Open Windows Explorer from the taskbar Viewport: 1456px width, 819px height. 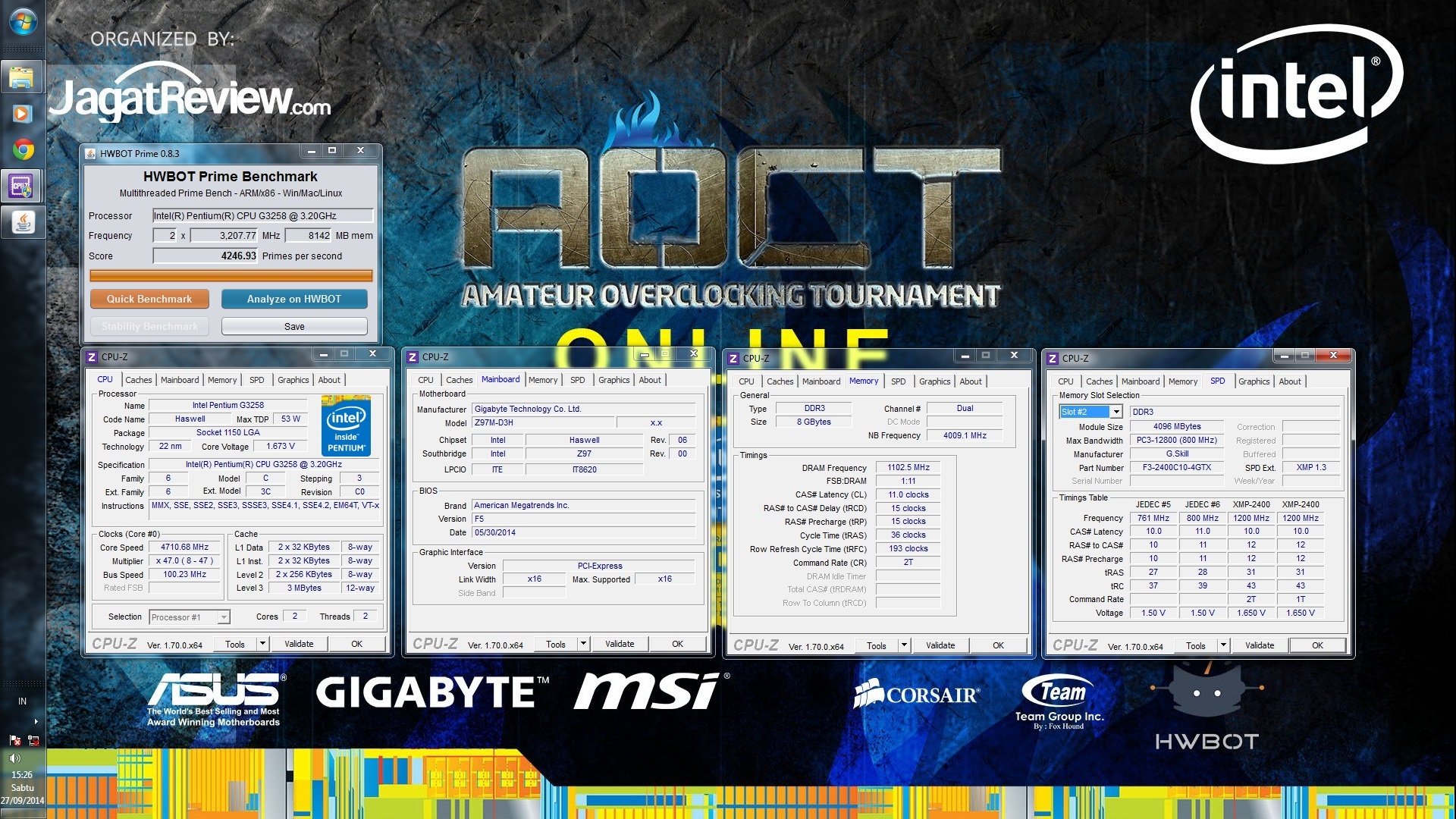(22, 77)
